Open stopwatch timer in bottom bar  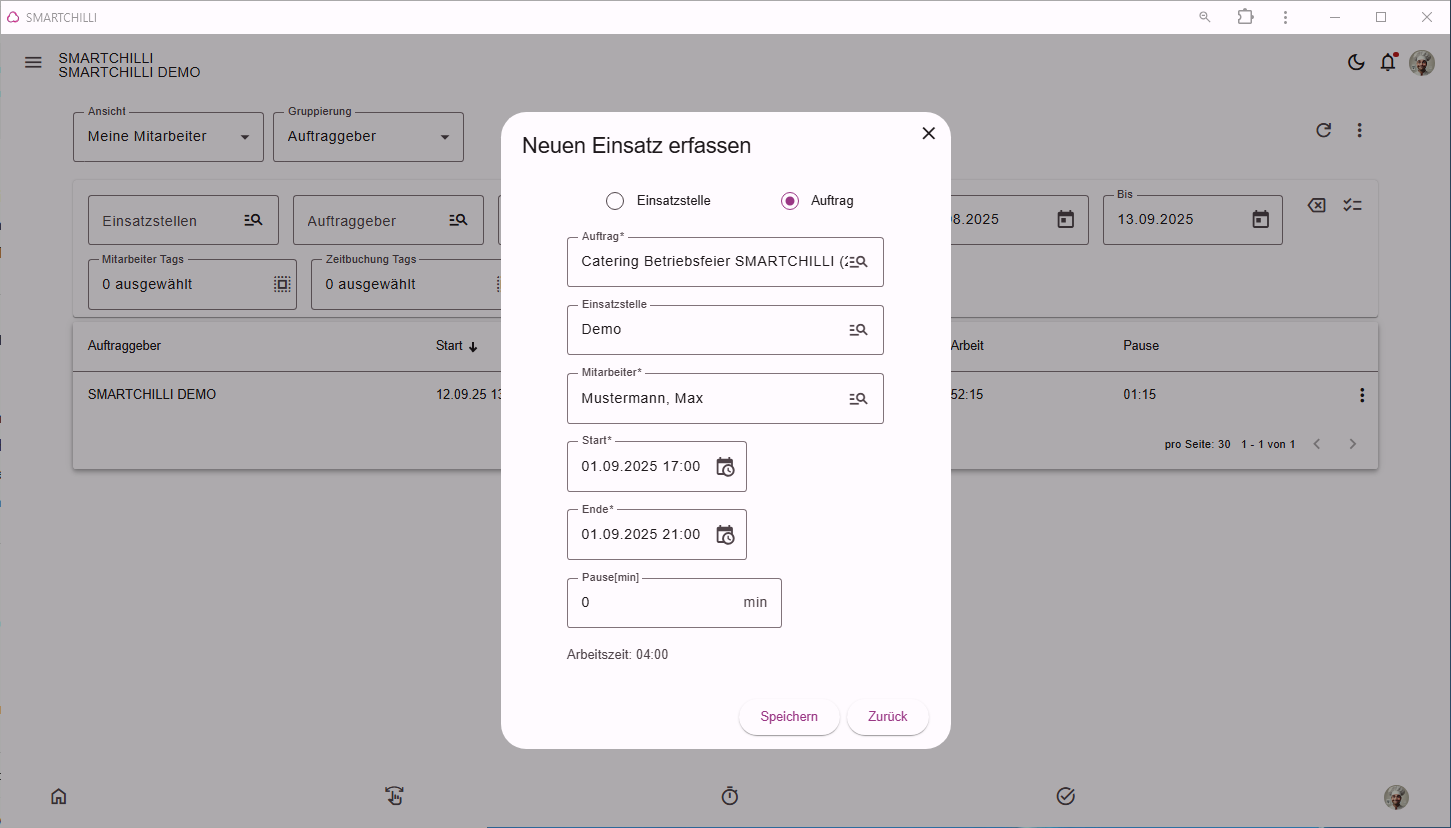(x=730, y=796)
